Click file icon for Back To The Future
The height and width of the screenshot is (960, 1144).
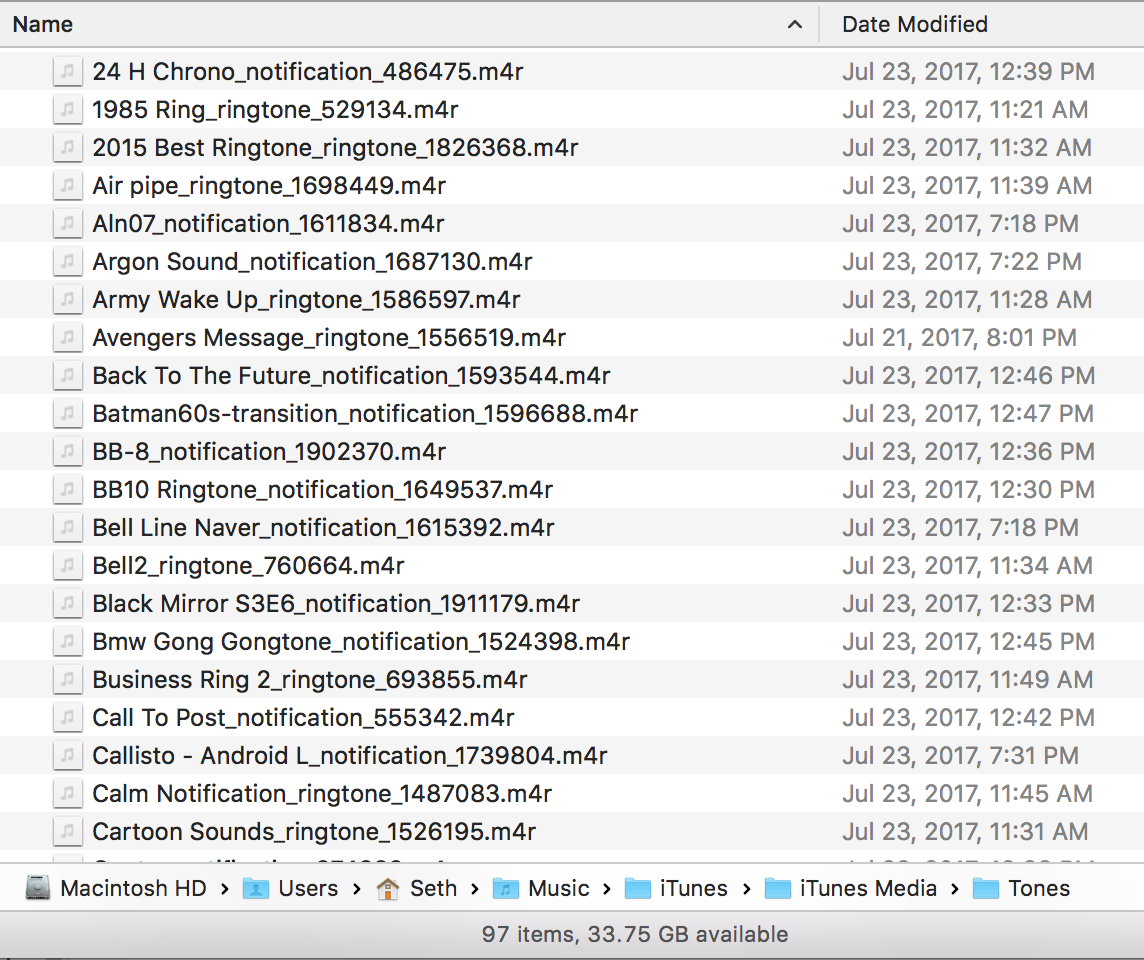tap(67, 375)
